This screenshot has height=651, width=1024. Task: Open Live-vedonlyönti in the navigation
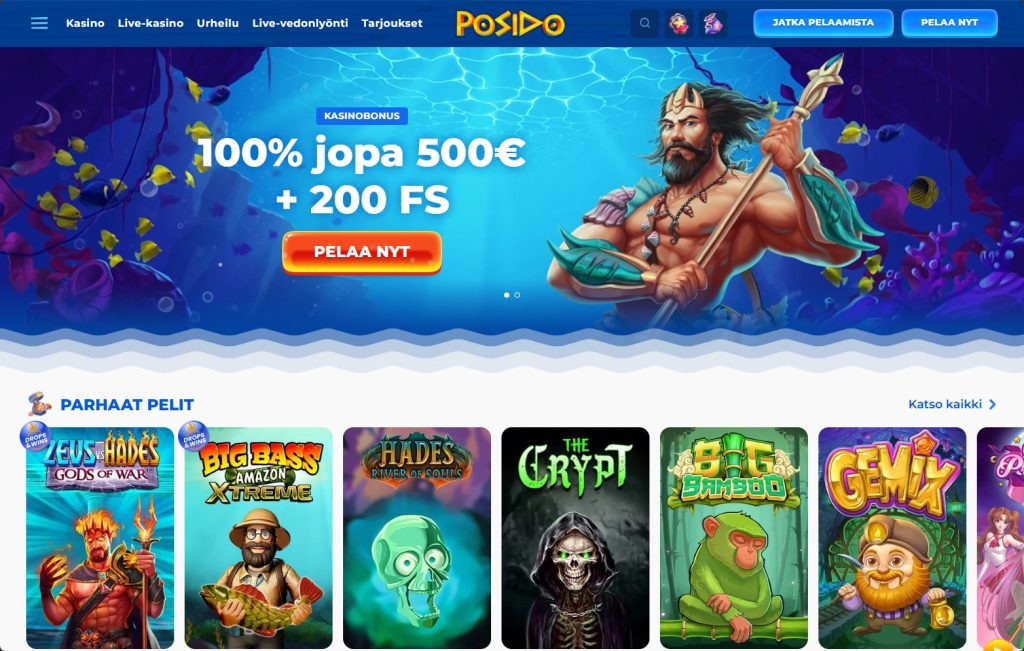[300, 23]
